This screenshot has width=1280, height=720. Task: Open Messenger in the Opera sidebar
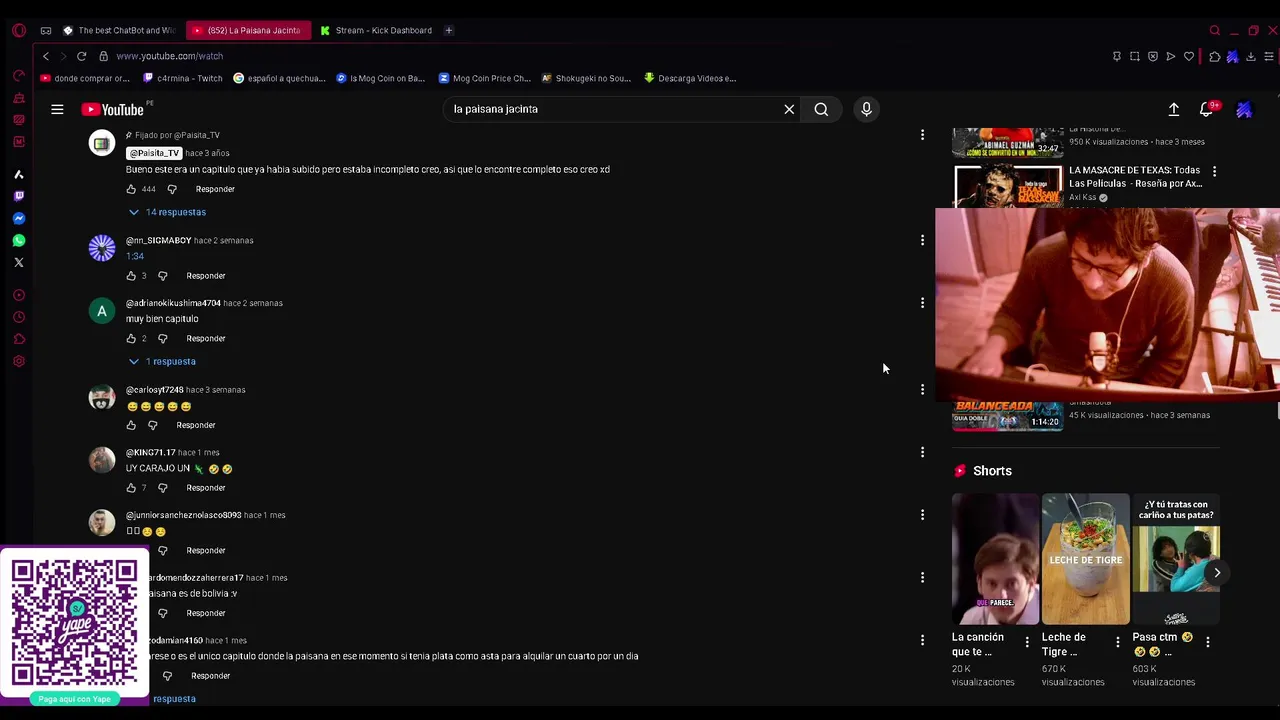(x=18, y=218)
